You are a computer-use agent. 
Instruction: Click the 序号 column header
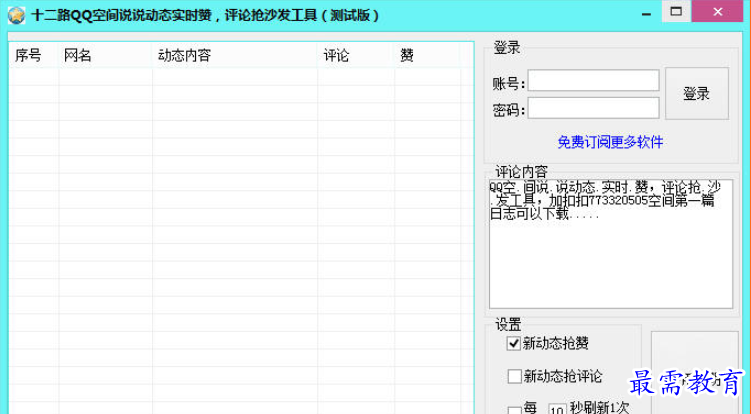pos(34,55)
